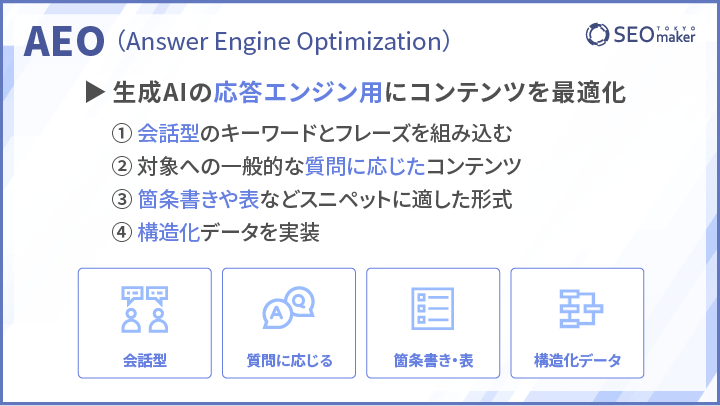Image resolution: width=720 pixels, height=406 pixels.
Task: Click the blue 質問に応じた text
Action: pos(365,166)
